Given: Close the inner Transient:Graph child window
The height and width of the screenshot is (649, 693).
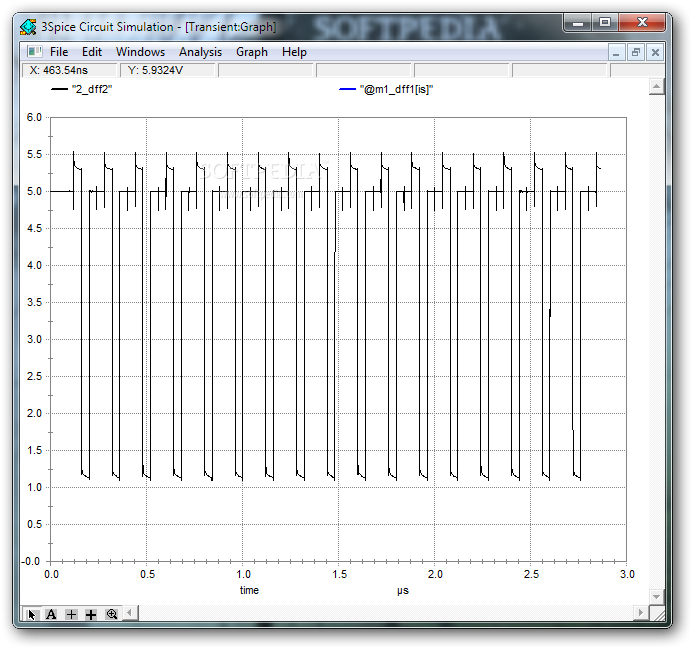Looking at the screenshot, I should 655,53.
